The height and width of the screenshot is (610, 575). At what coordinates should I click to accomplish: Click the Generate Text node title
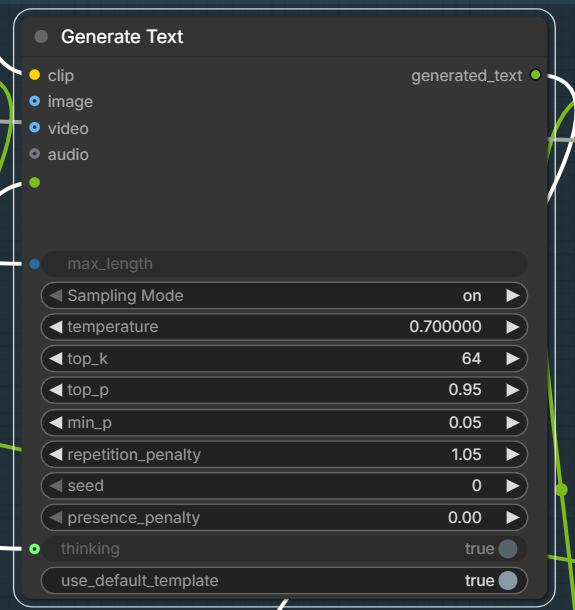(x=122, y=37)
